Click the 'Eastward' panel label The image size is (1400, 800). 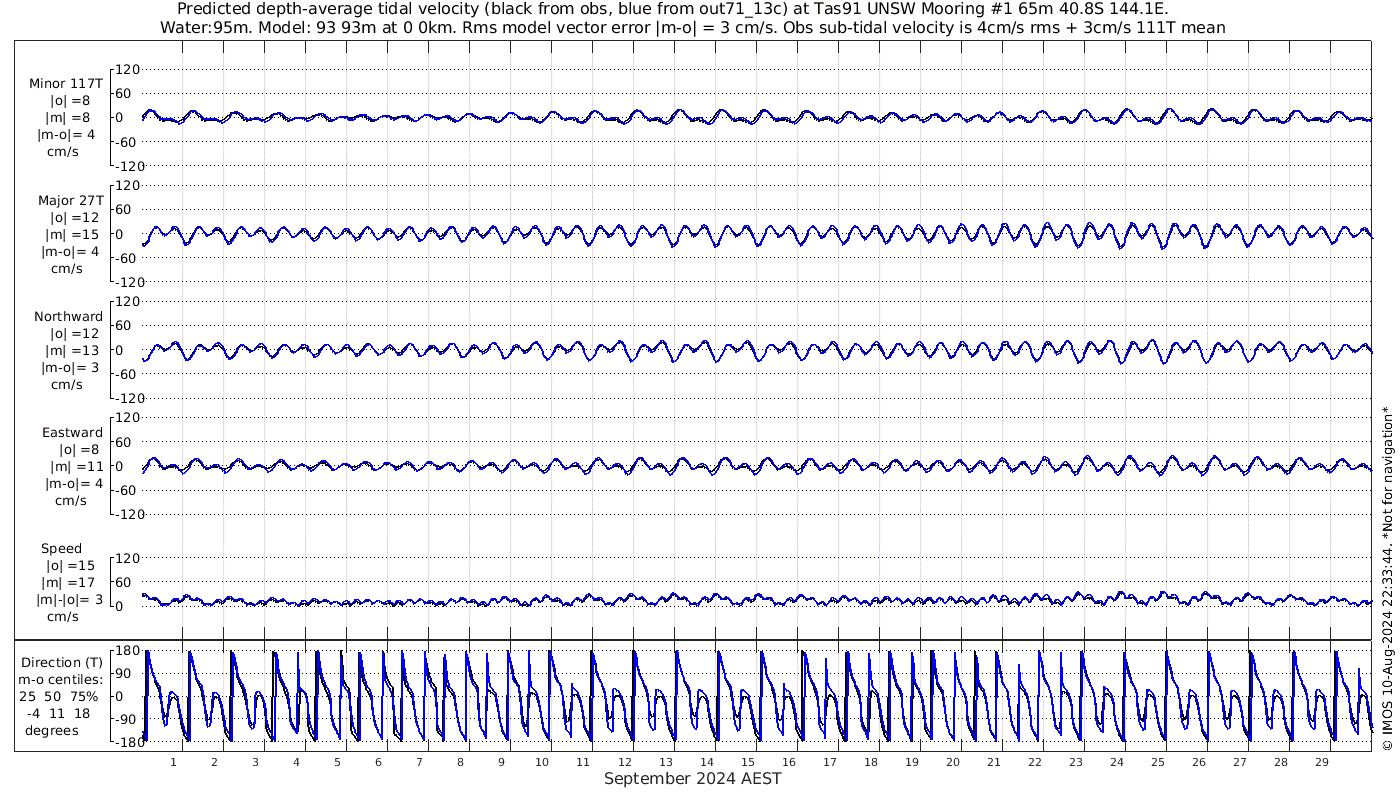coord(72,433)
